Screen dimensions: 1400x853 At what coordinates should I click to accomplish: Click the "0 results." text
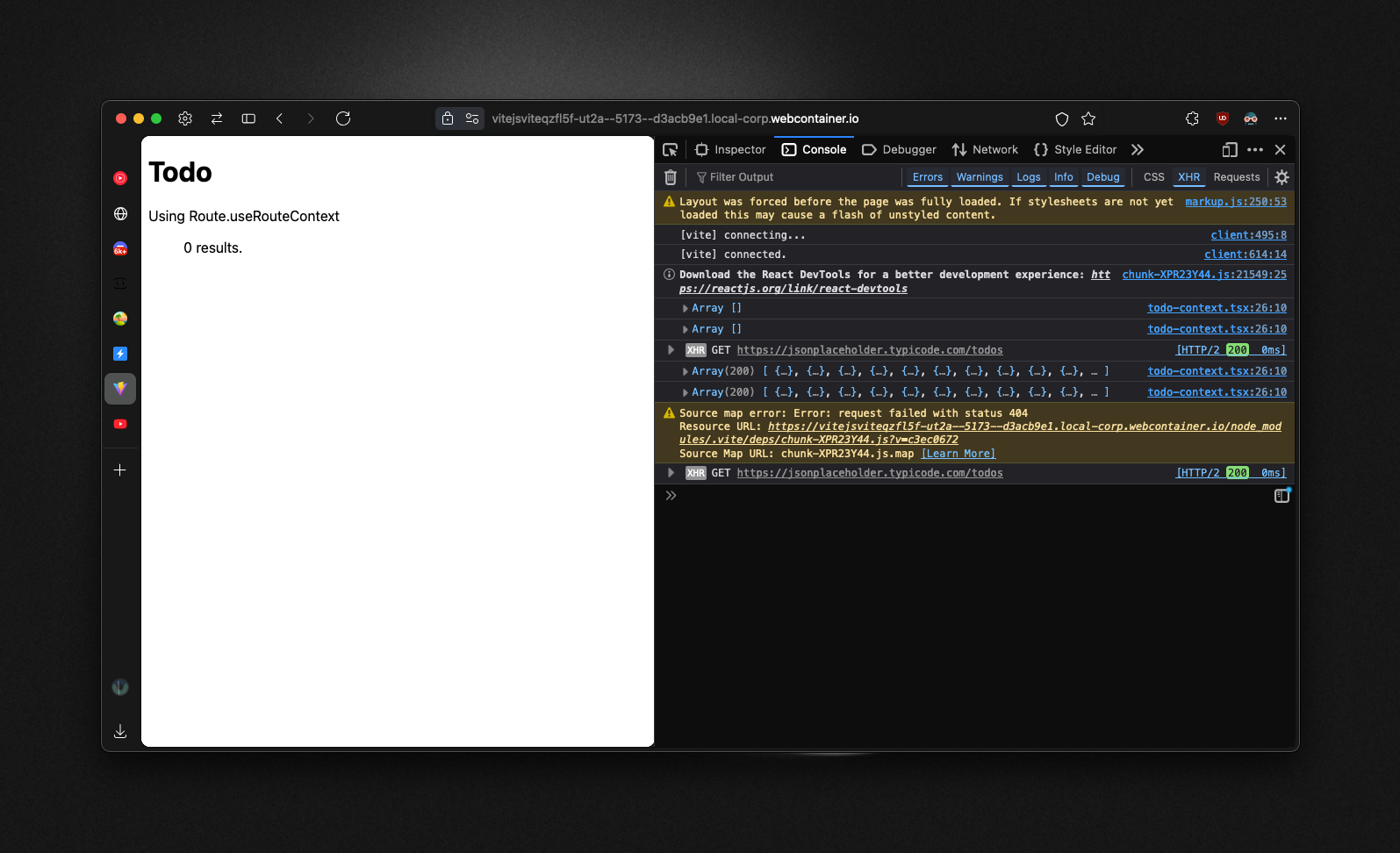click(x=212, y=248)
